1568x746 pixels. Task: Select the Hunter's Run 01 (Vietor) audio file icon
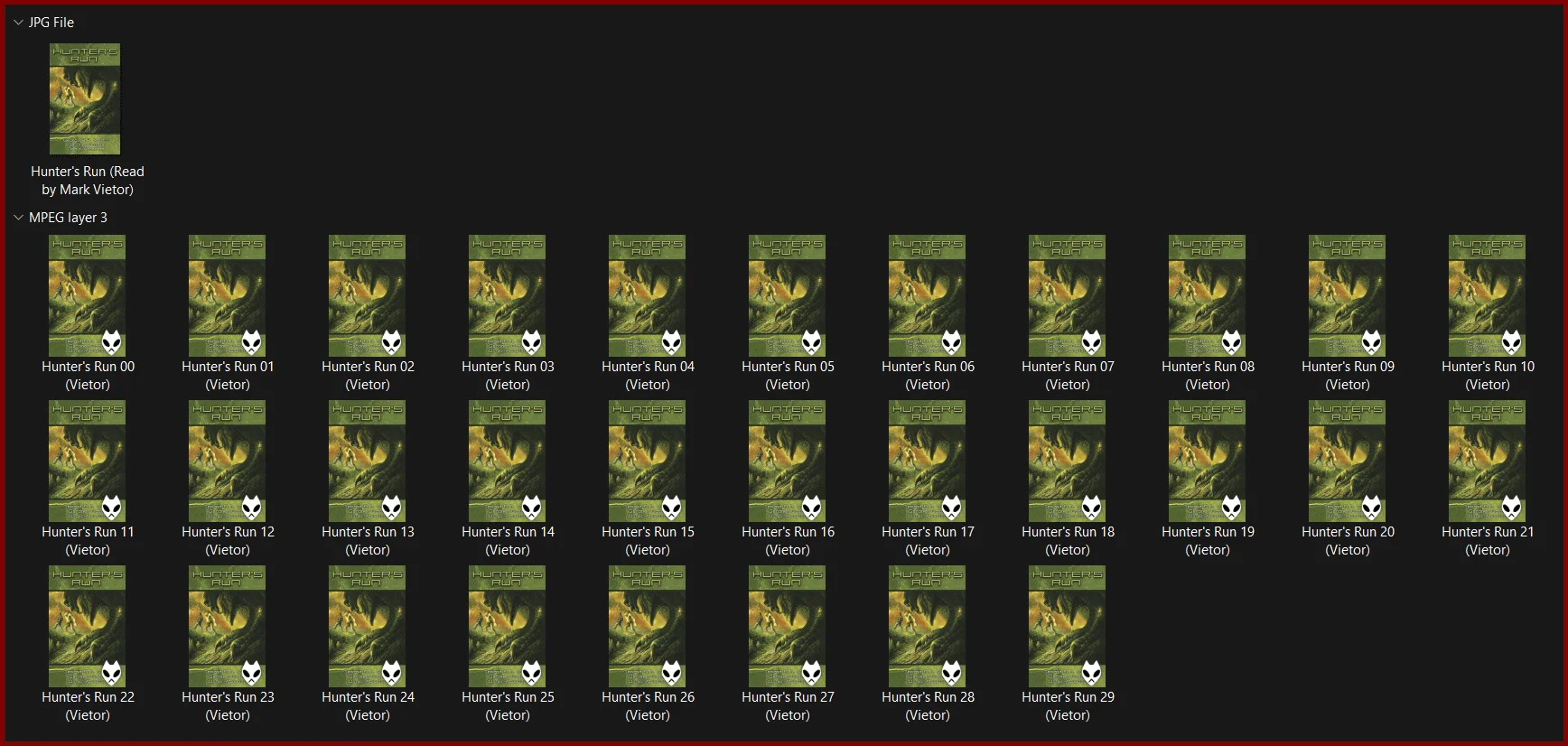(x=228, y=296)
